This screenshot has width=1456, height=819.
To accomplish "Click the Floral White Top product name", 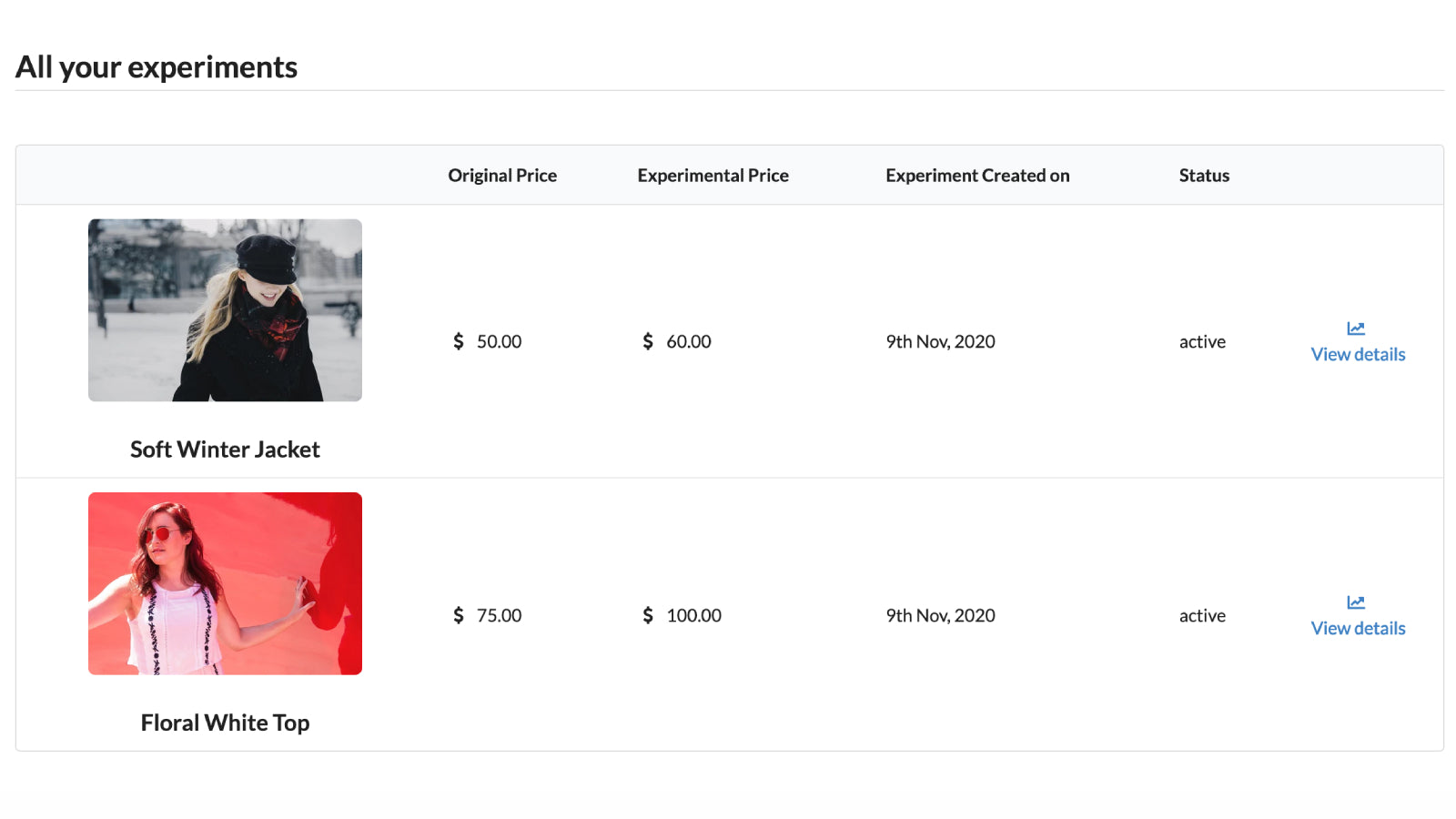I will [225, 723].
